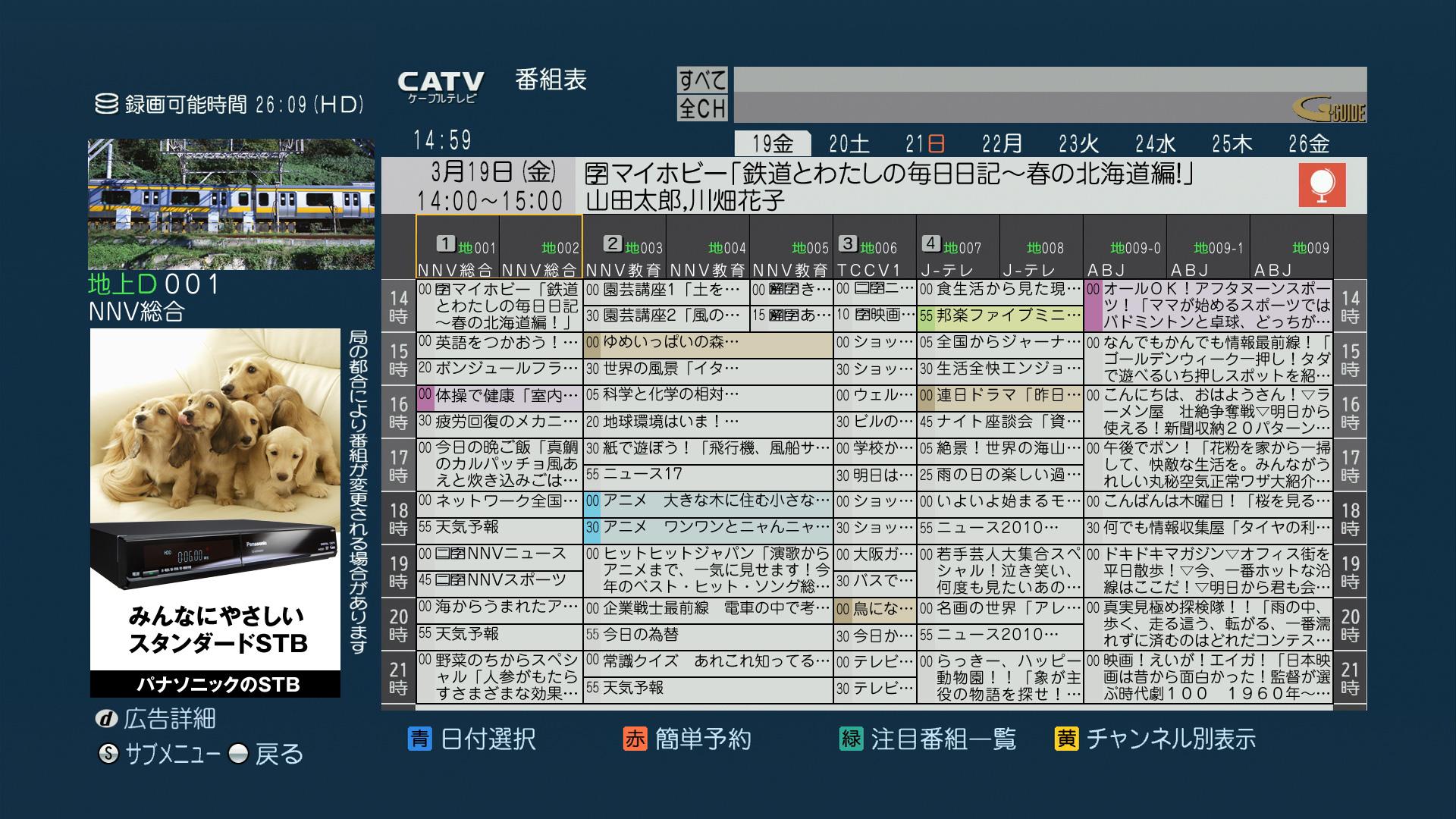1456x819 pixels.
Task: Click the S submenu icon
Action: pos(109,754)
